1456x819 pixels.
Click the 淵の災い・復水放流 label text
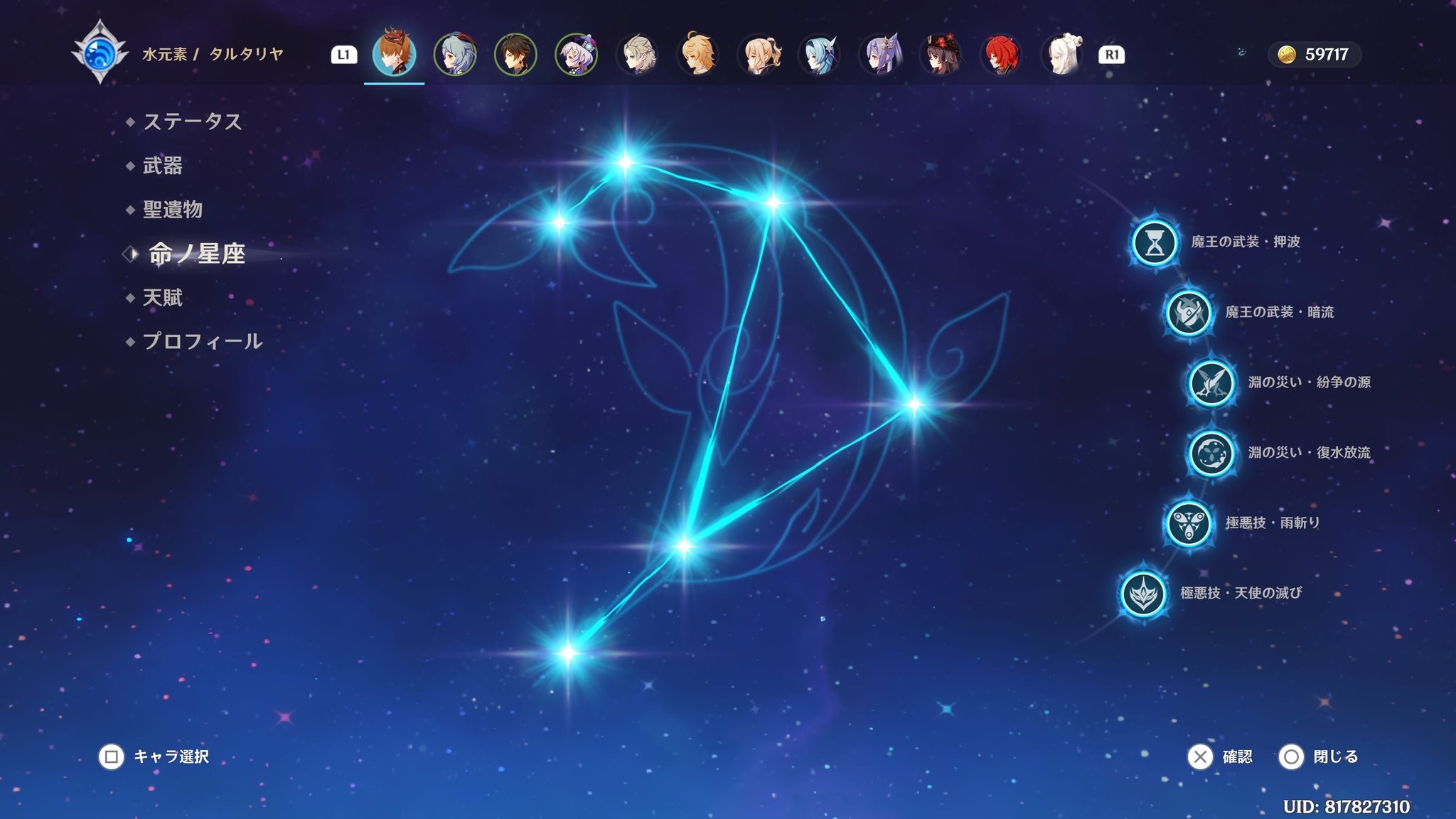[x=1310, y=452]
